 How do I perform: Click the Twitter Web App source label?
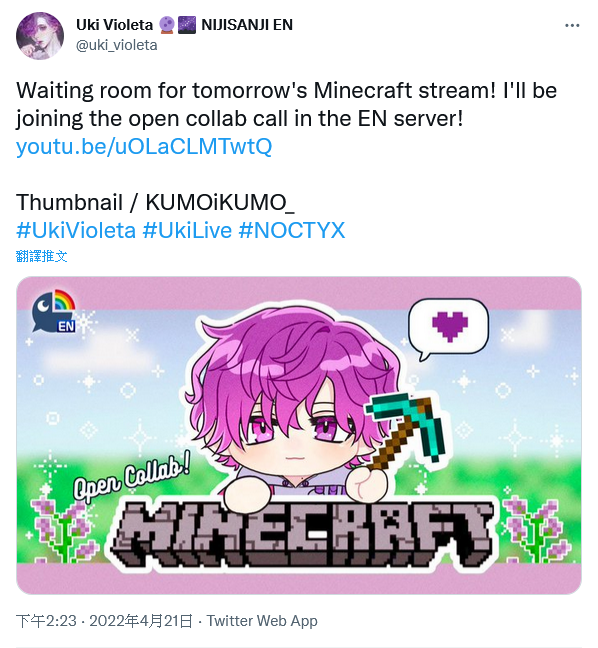click(x=262, y=621)
